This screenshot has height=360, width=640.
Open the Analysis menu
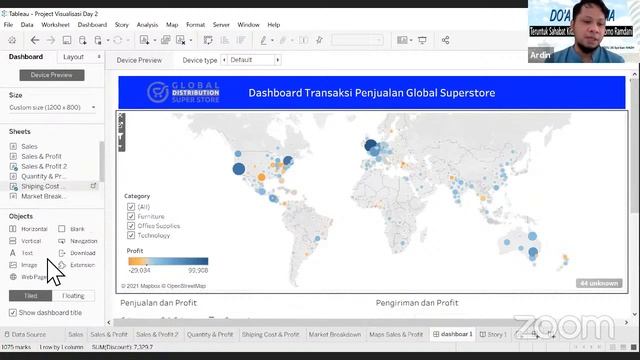(x=147, y=24)
